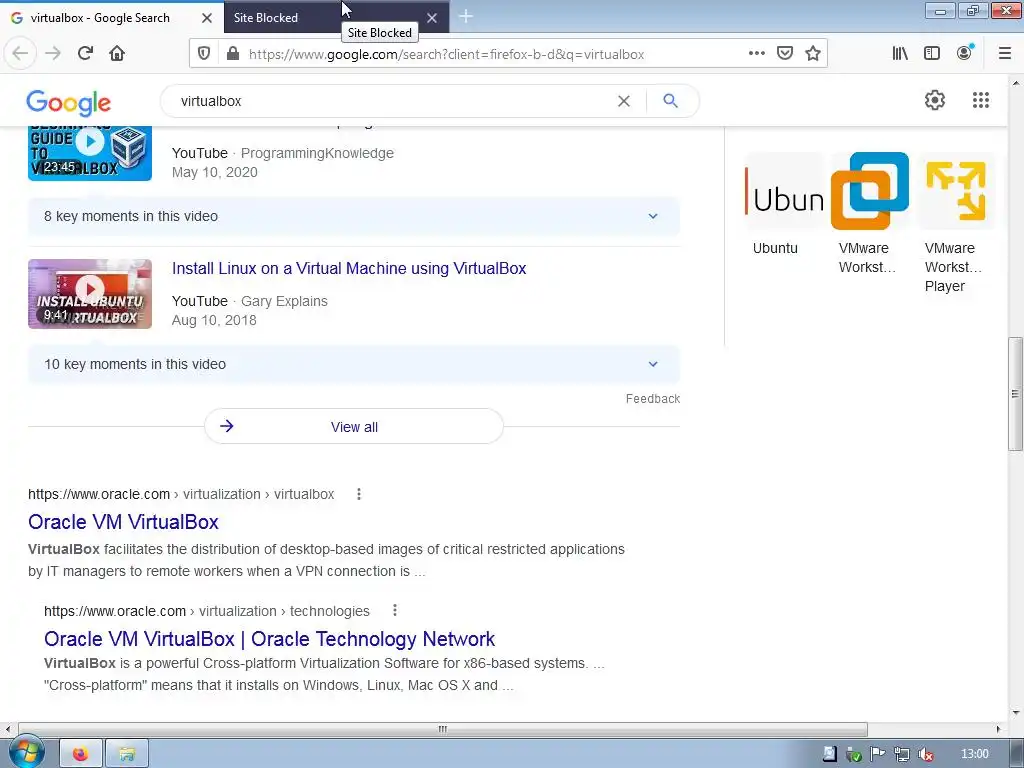Submit search with magnifier icon
1024x768 pixels.
[x=670, y=101]
